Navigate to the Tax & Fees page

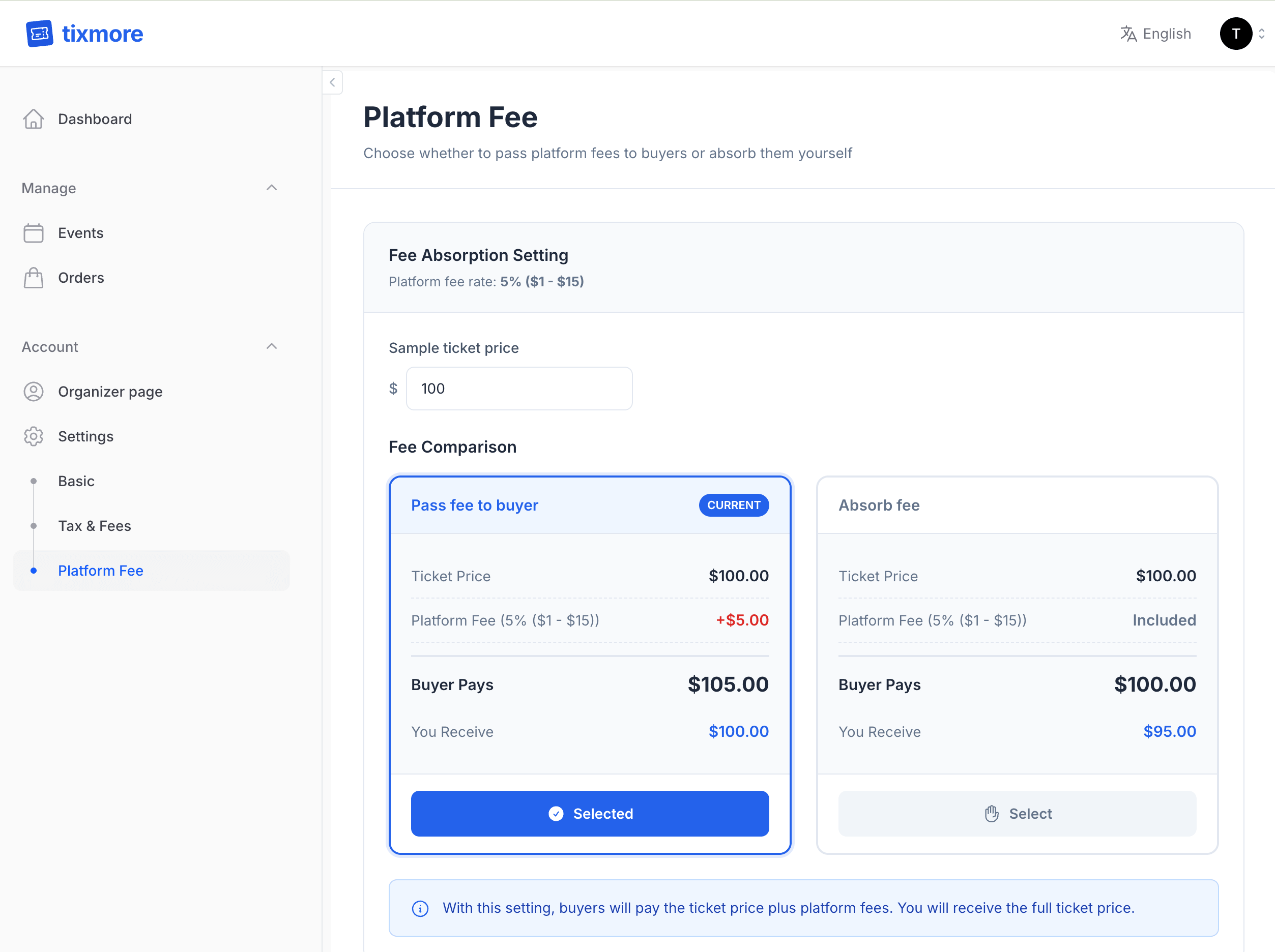[x=95, y=525]
